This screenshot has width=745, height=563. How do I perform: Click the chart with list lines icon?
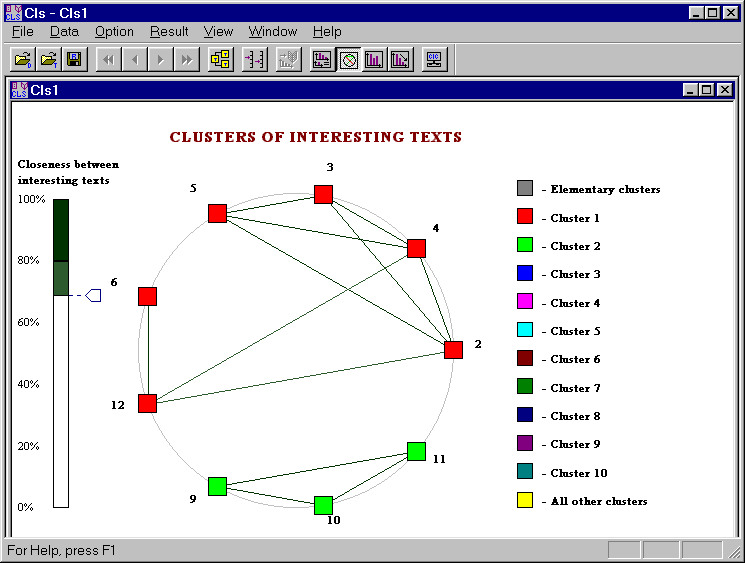[323, 59]
